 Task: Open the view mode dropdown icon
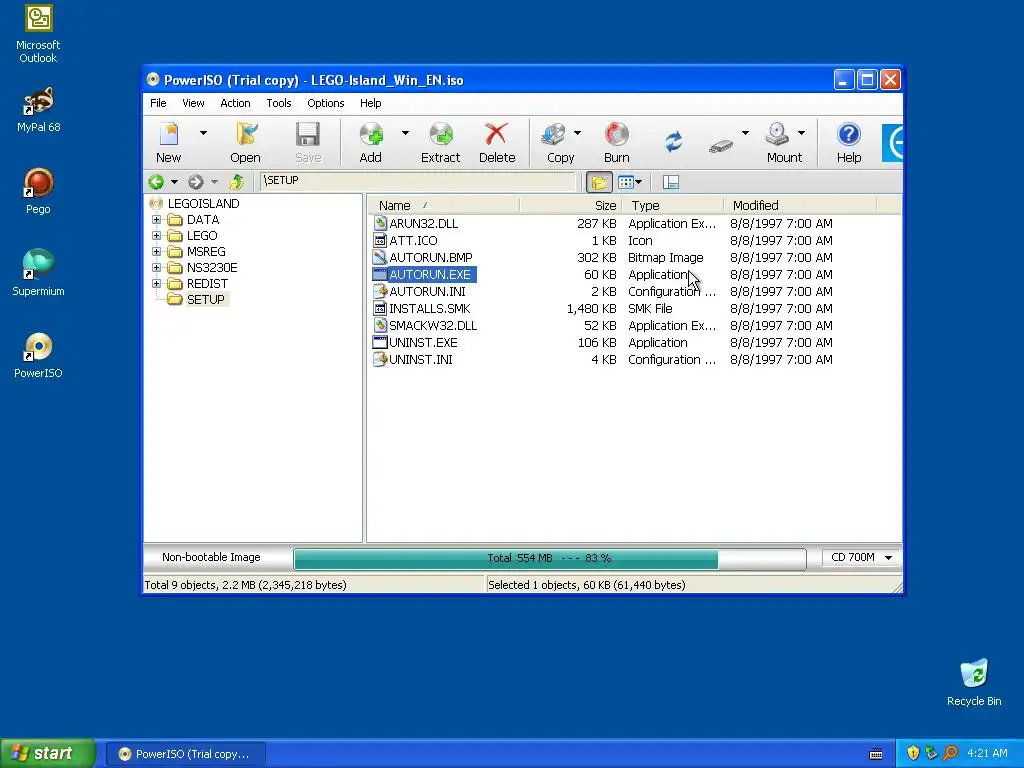point(630,182)
